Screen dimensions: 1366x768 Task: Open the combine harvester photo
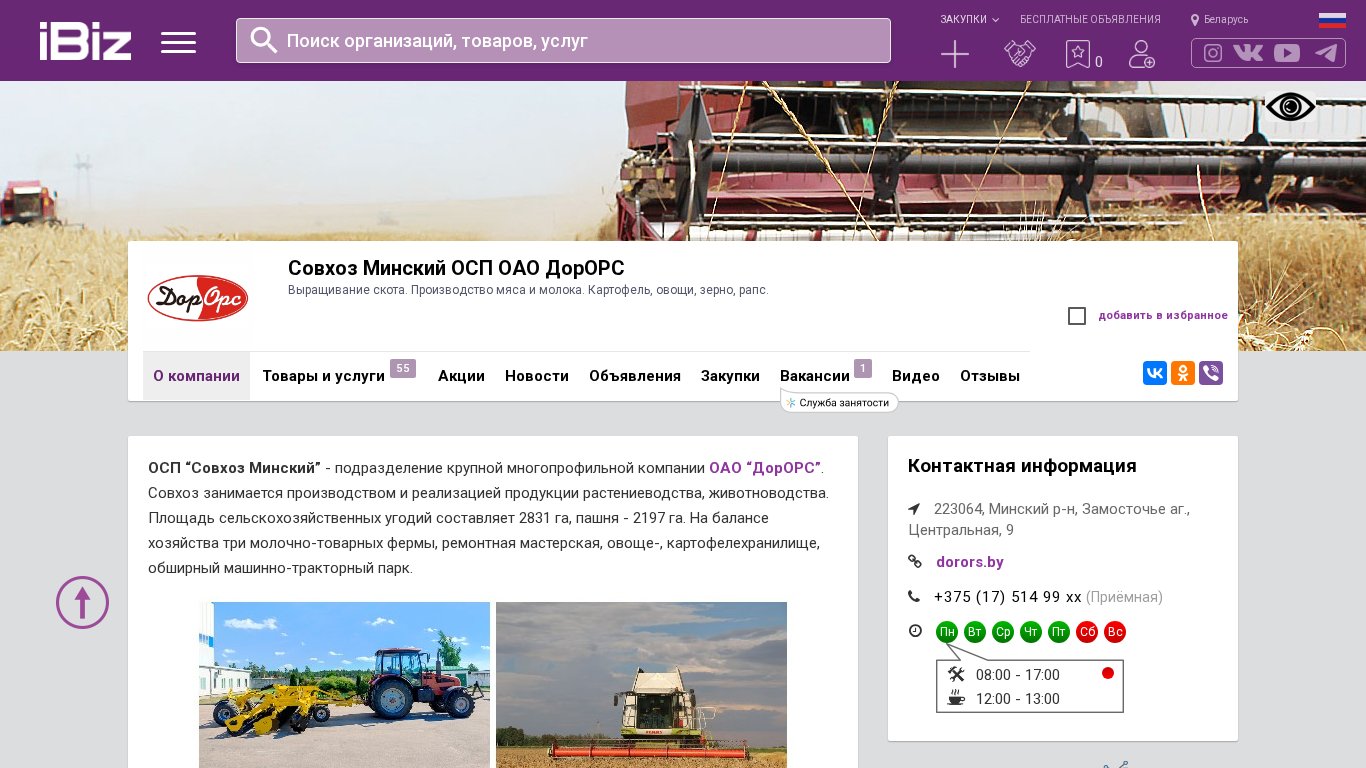click(641, 685)
